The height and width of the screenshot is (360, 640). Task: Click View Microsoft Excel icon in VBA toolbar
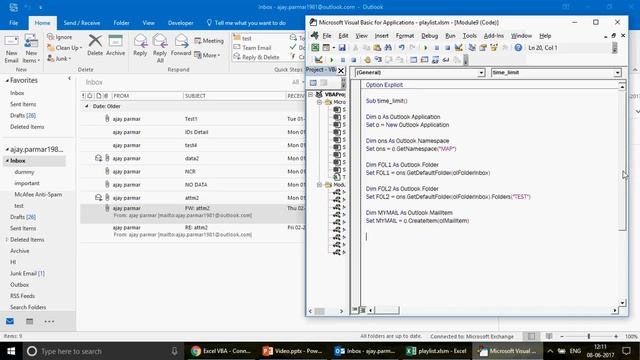pos(315,48)
